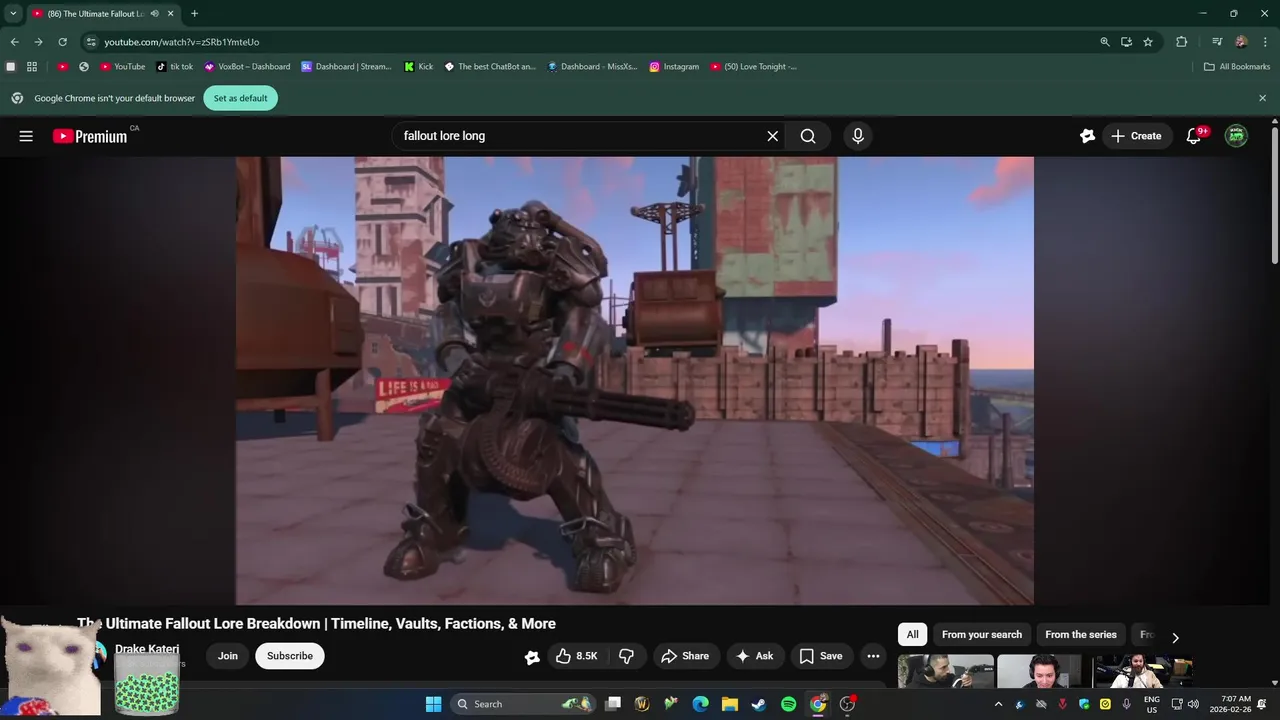Click the youtube.com address bar URL
1280x720 pixels.
click(181, 42)
